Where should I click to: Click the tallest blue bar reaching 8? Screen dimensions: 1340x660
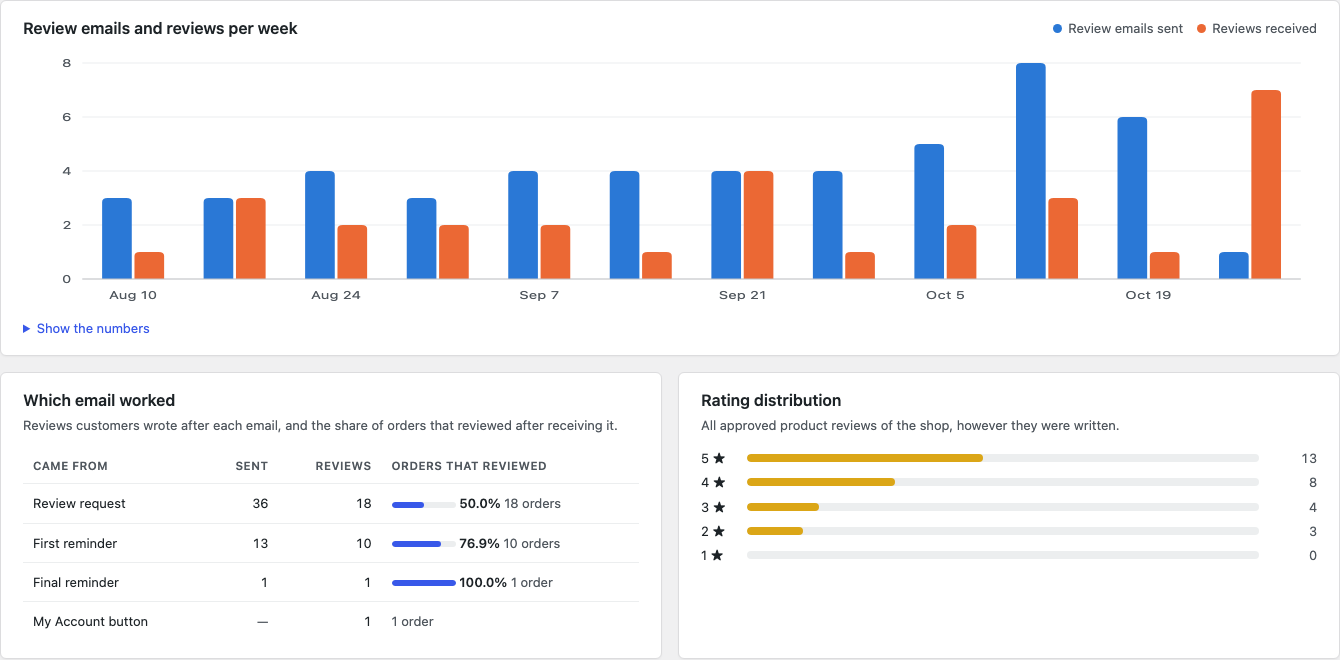point(1031,171)
